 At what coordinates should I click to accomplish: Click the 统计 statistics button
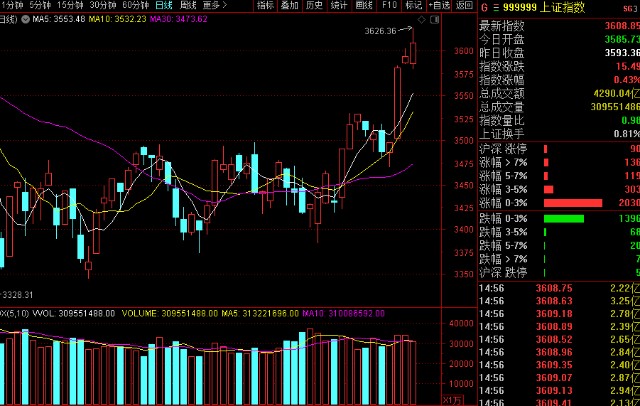point(339,5)
